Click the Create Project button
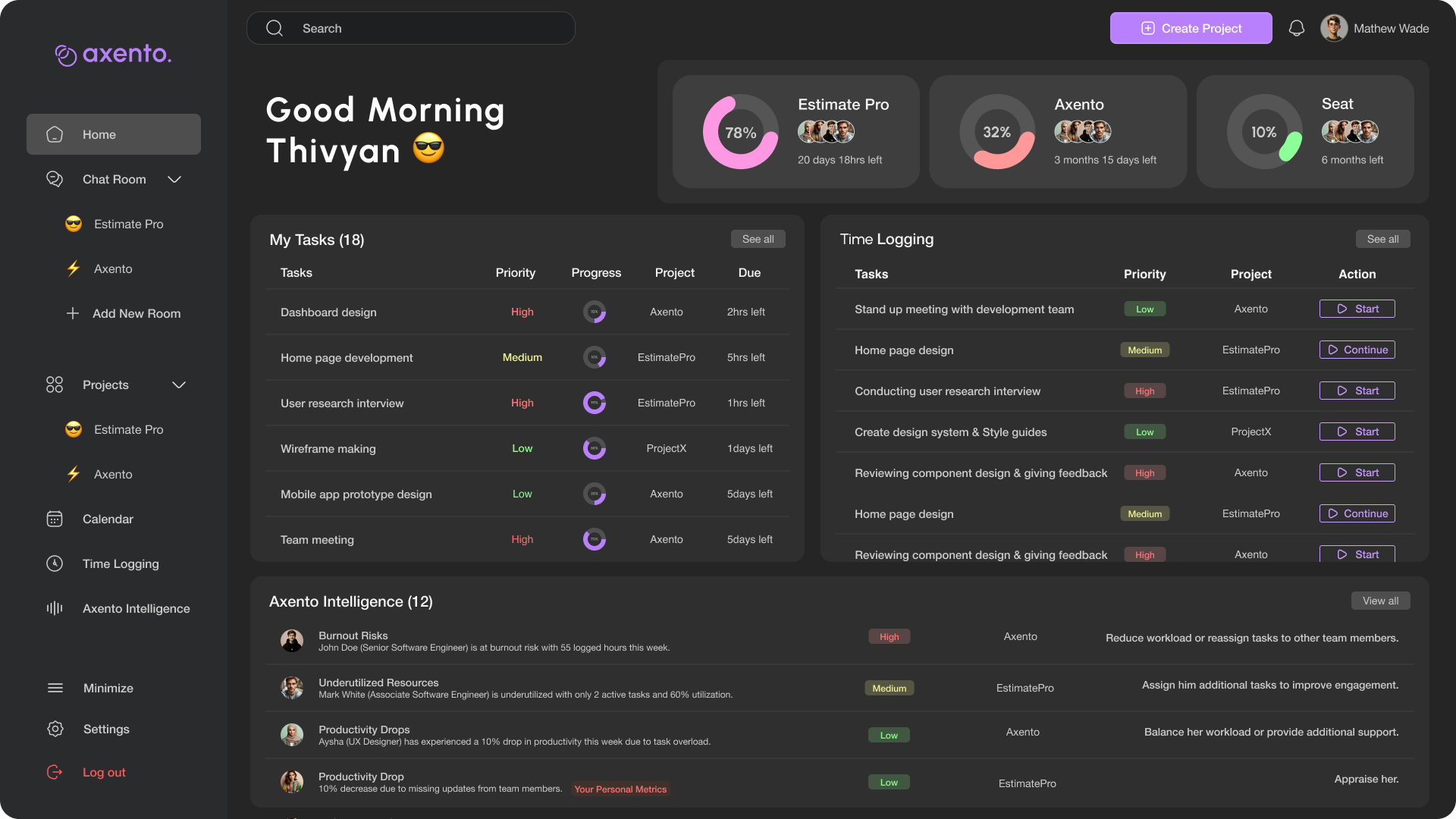This screenshot has width=1456, height=819. click(x=1191, y=28)
